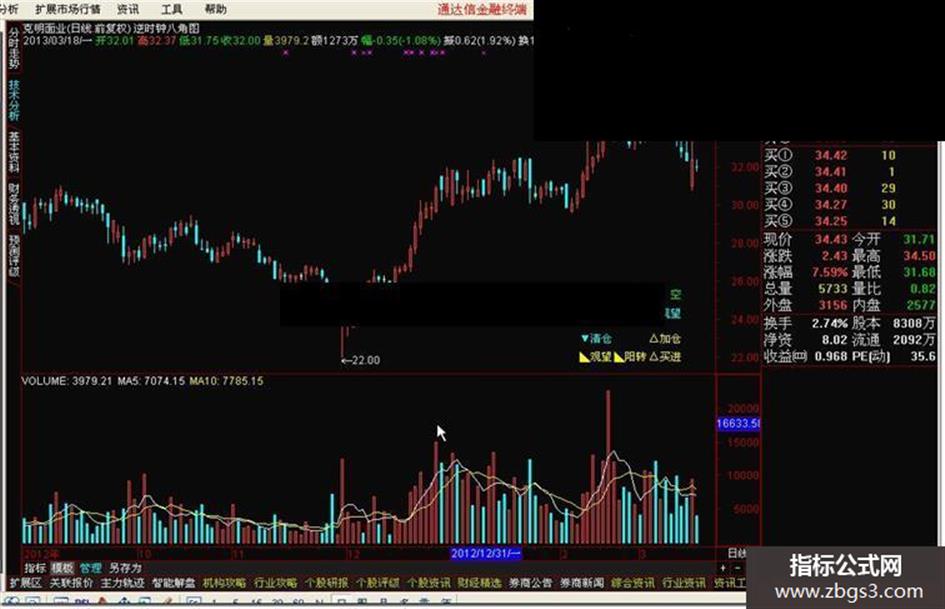Click the △买进 legend marker
This screenshot has width=945, height=609.
[665, 357]
